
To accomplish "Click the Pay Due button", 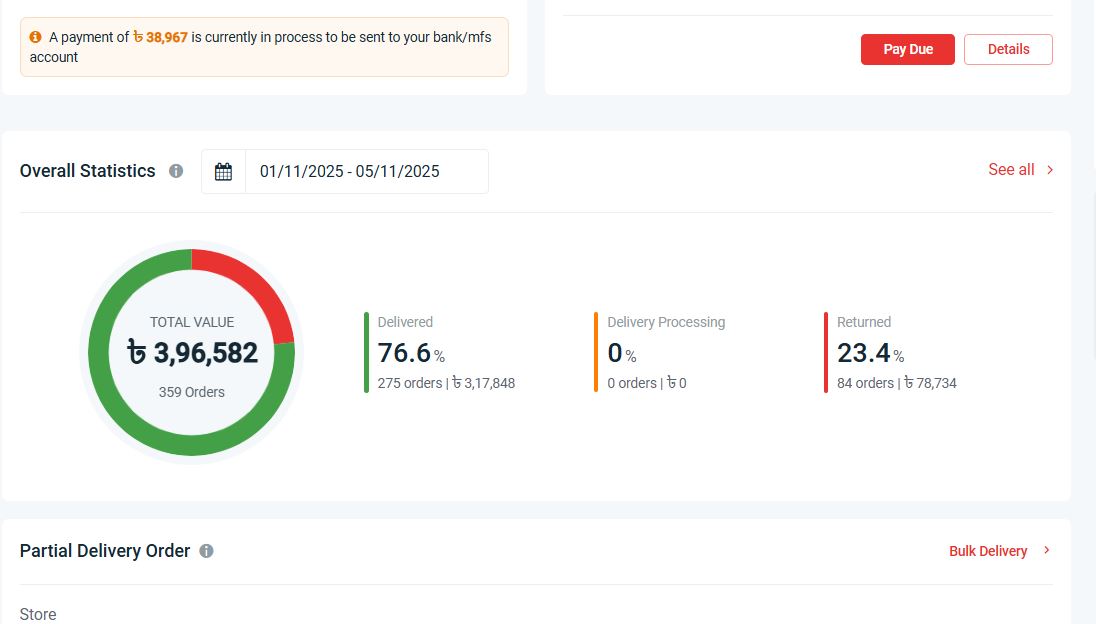I will (x=907, y=50).
